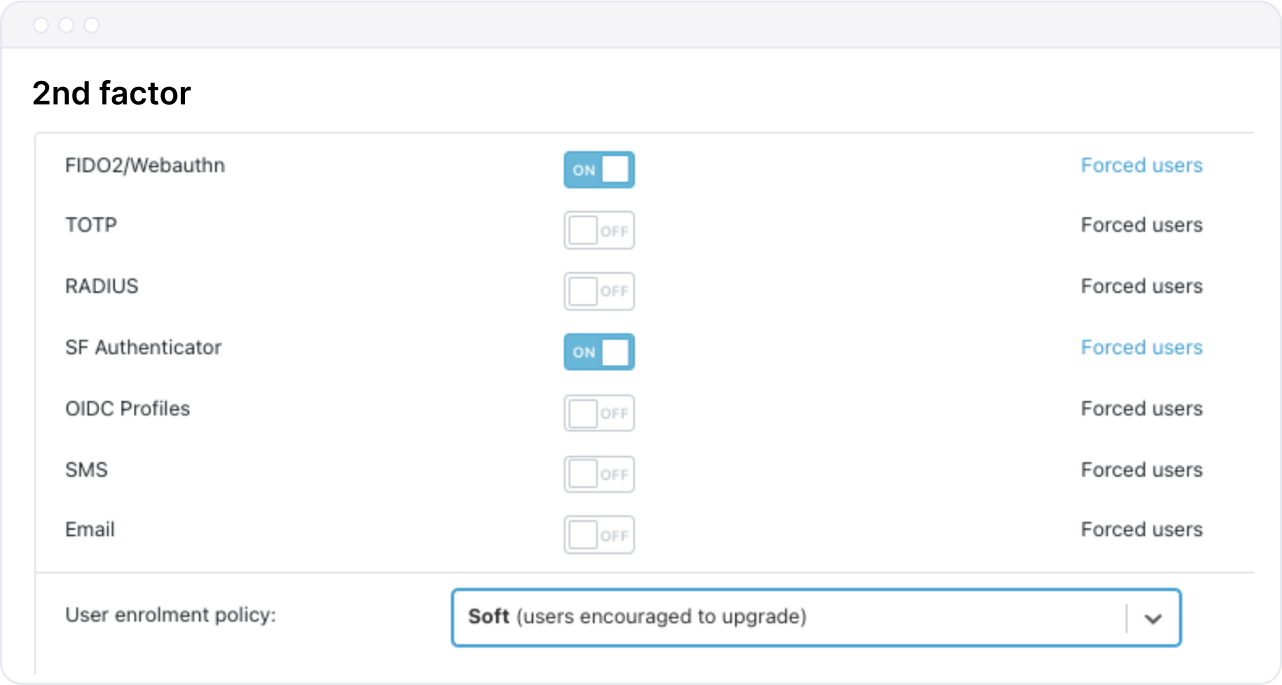1282x685 pixels.
Task: Click the red close window dot
Action: [41, 25]
